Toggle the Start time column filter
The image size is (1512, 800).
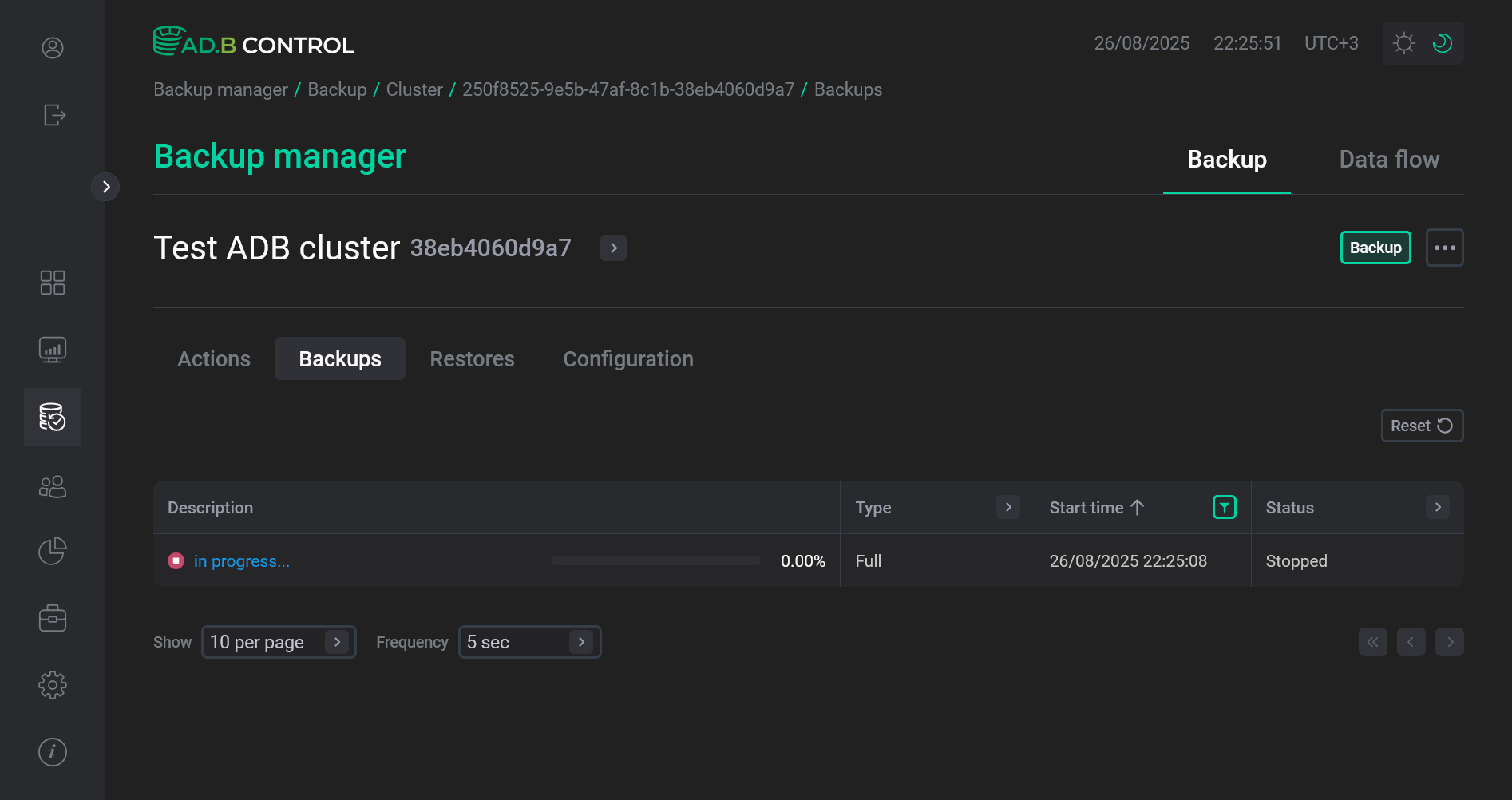[1224, 507]
